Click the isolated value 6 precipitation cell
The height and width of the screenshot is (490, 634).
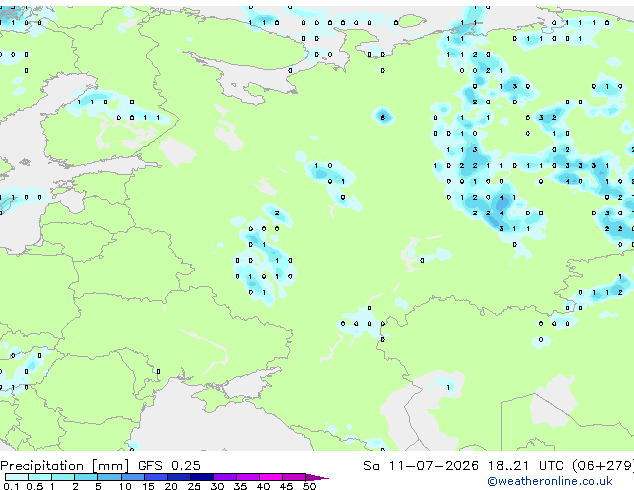click(x=383, y=118)
